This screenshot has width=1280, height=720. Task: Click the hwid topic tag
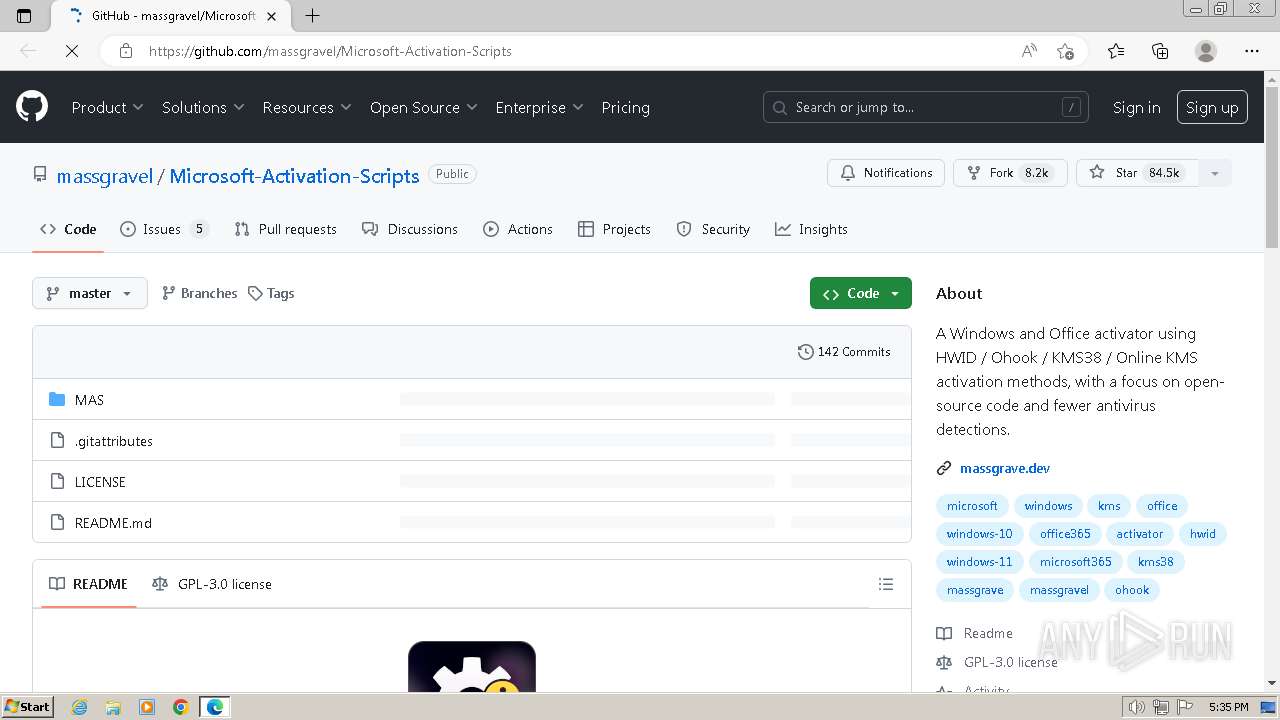[1203, 534]
